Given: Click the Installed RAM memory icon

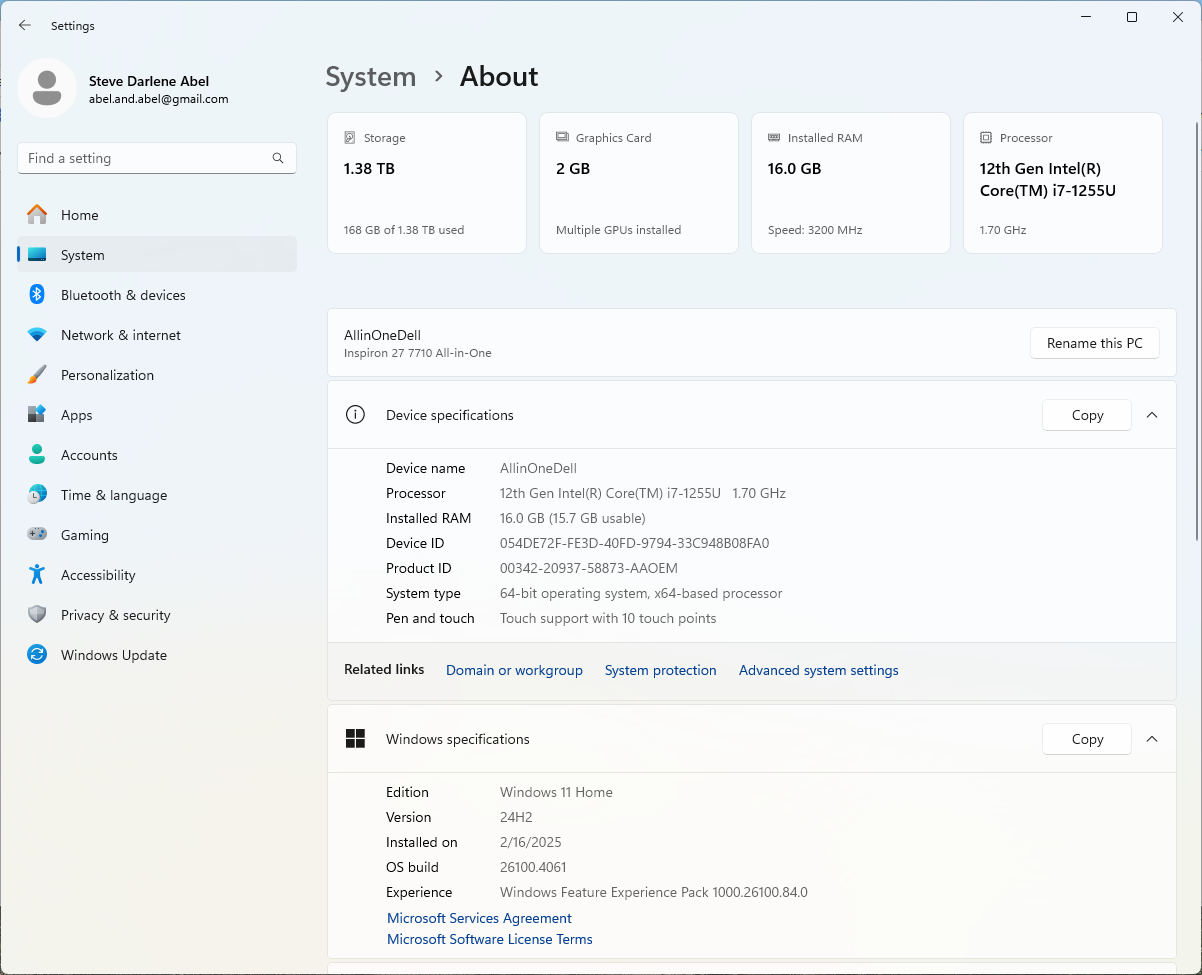Looking at the screenshot, I should pos(774,138).
